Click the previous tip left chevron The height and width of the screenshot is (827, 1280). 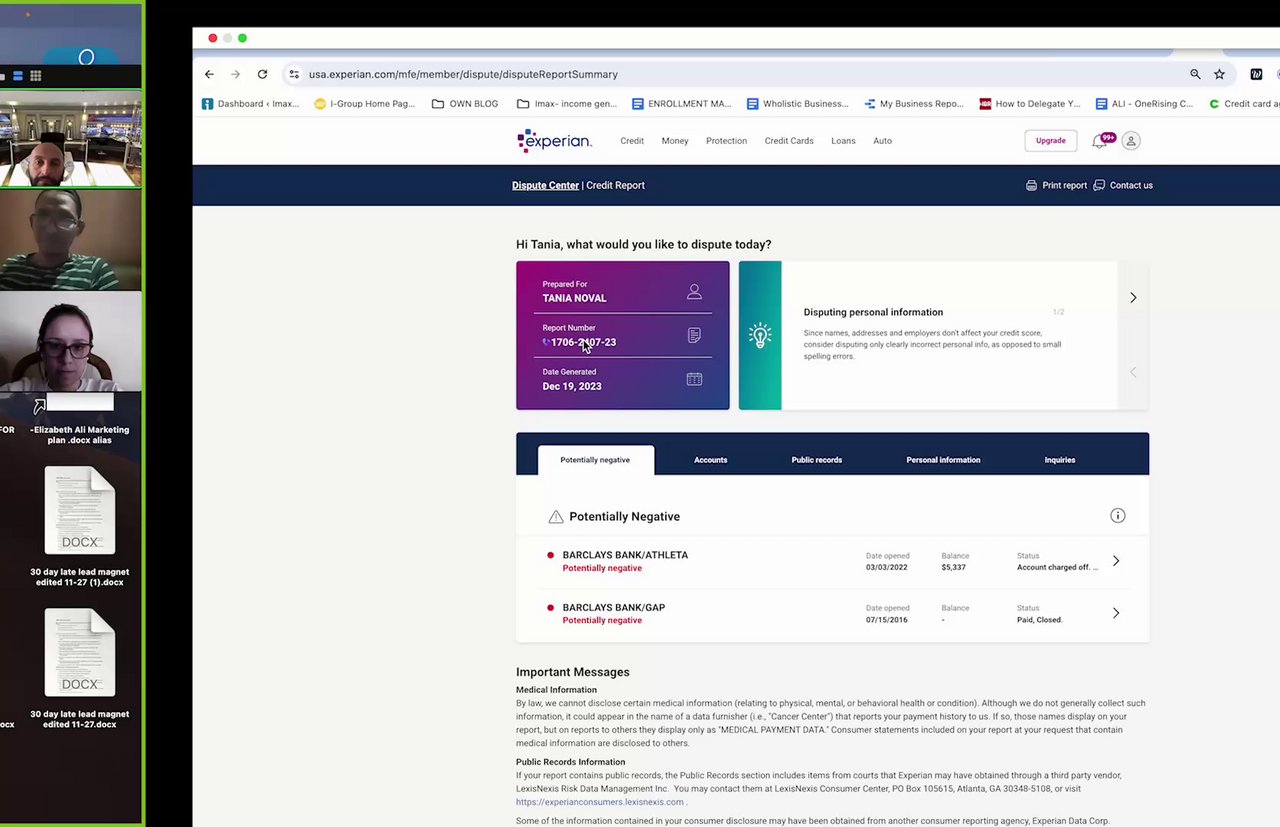[1133, 372]
